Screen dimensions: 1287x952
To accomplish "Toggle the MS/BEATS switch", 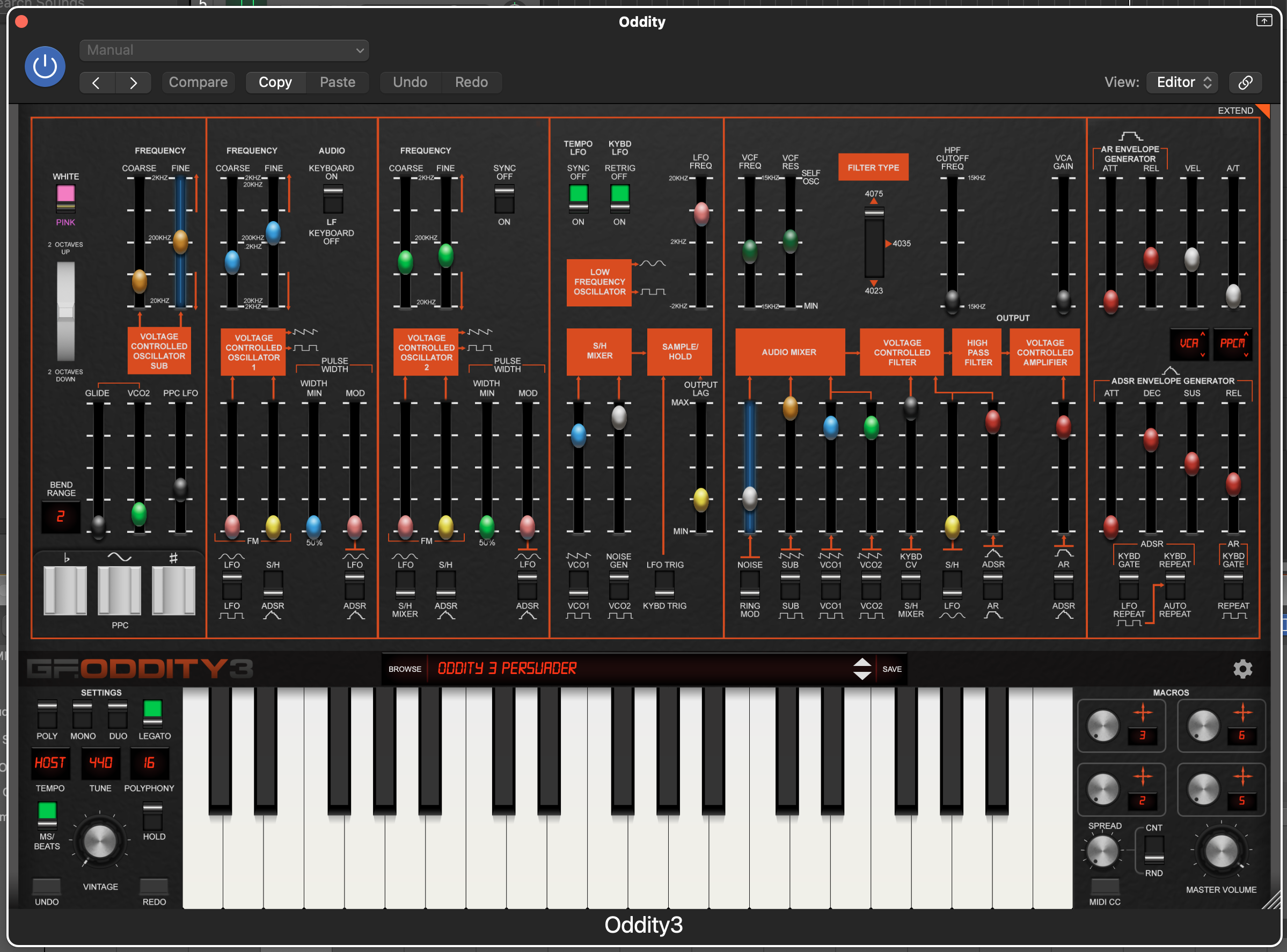I will [47, 815].
